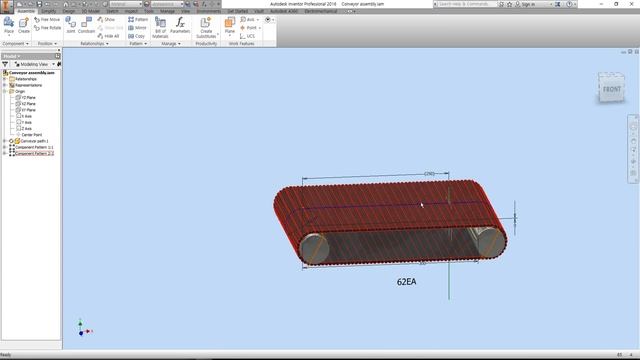Screen dimensions: 640x360
Task: Switch to the Sketch ribbon tab
Action: 112,11
